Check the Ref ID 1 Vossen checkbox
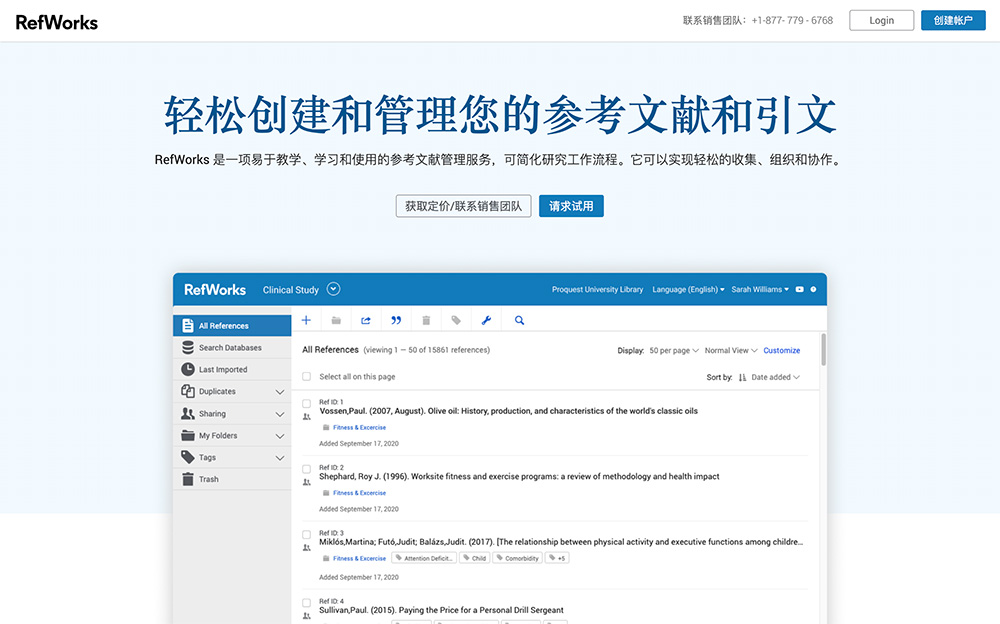The image size is (1000, 624). coord(306,403)
